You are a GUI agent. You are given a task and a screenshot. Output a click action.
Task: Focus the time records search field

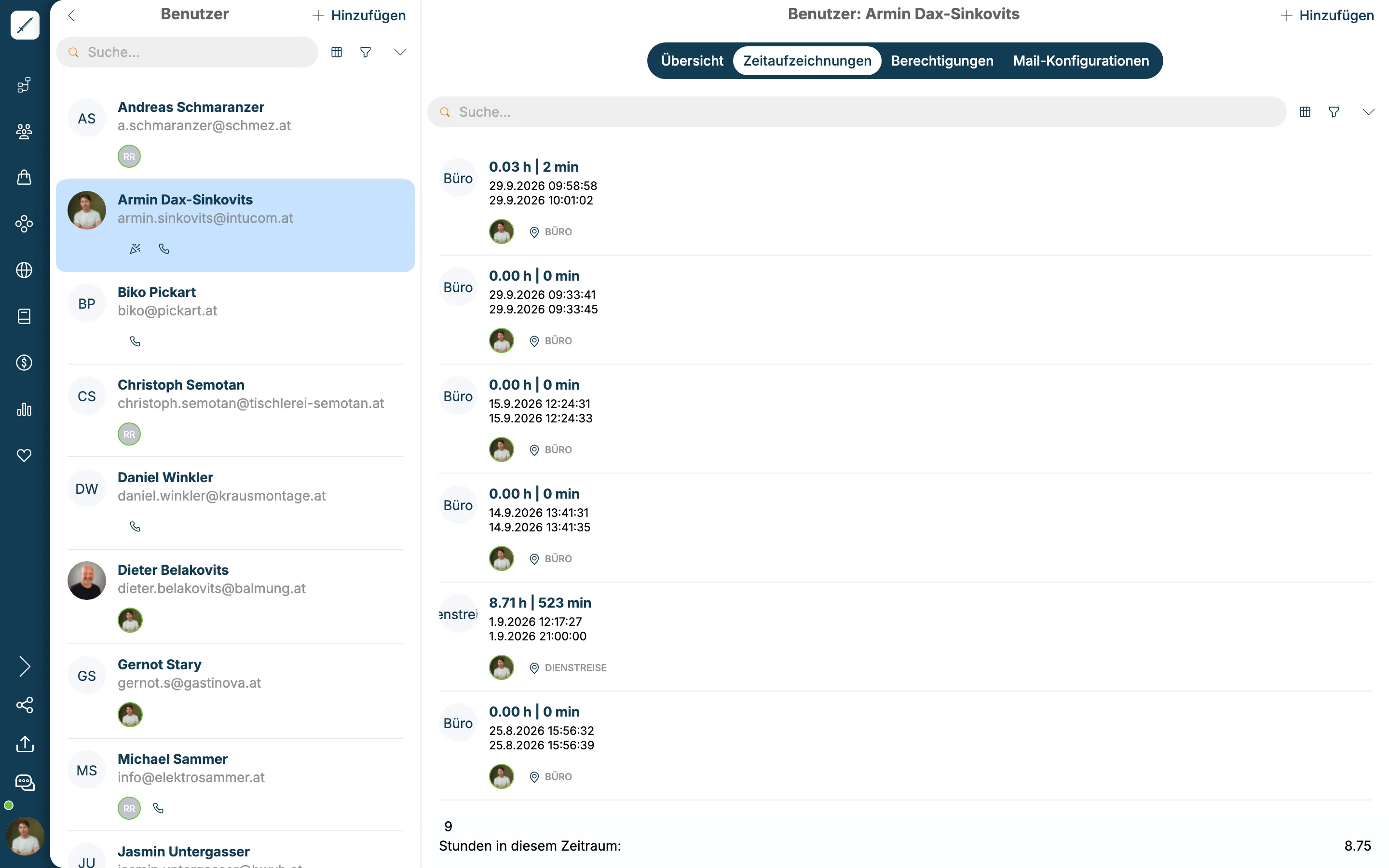857,112
